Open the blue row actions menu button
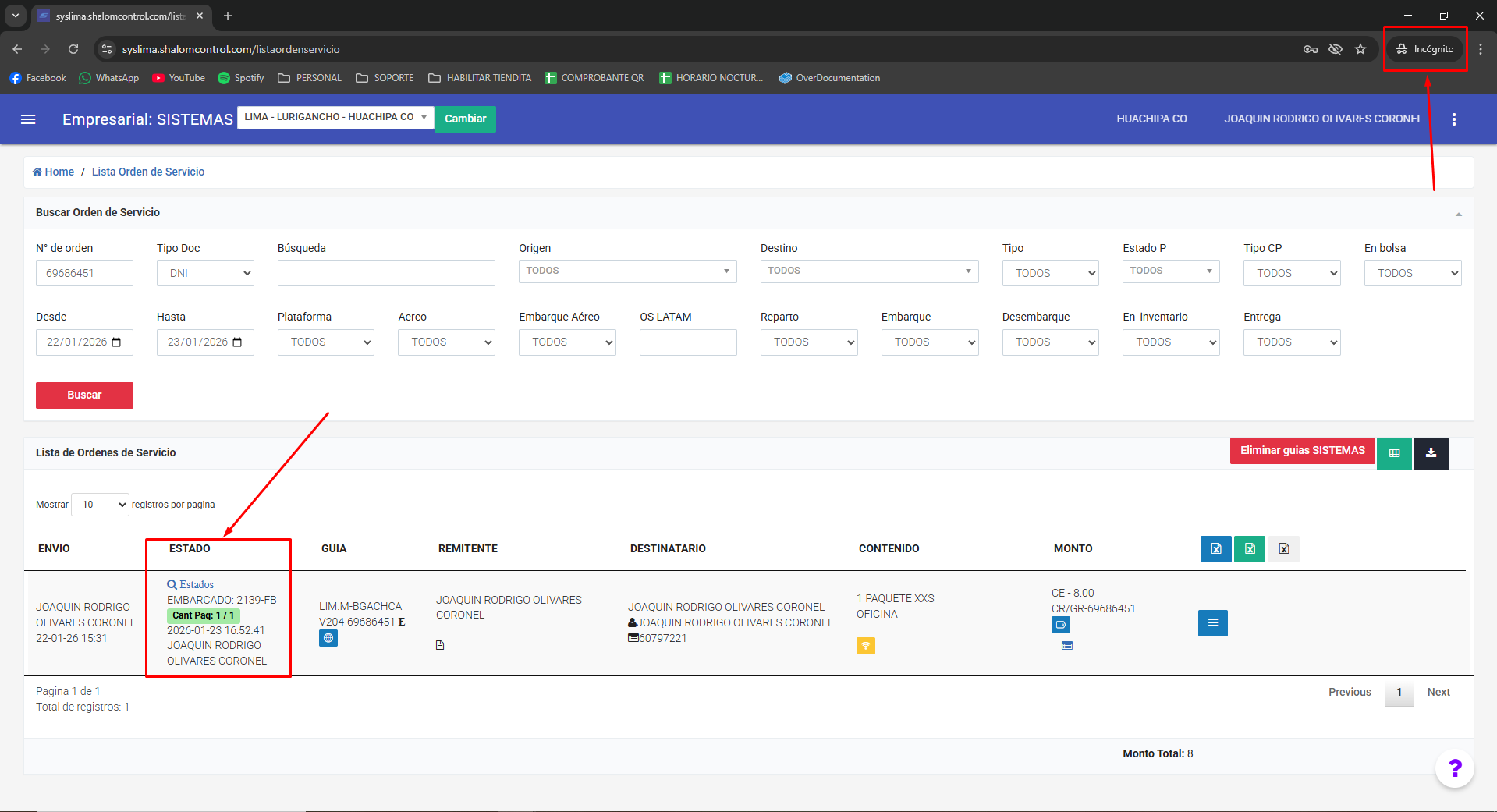The width and height of the screenshot is (1497, 812). point(1212,622)
